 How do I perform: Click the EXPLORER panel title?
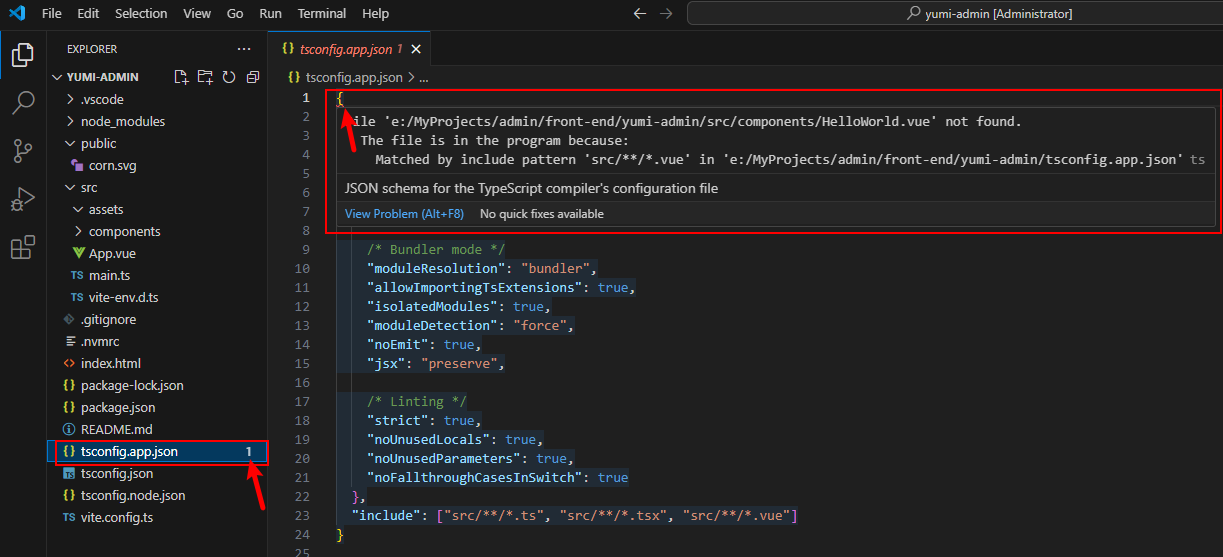(x=92, y=49)
